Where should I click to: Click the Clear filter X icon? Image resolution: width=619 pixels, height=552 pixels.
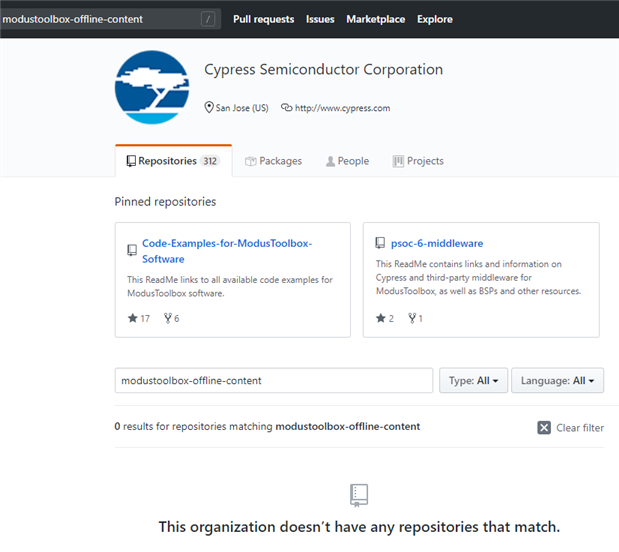544,427
